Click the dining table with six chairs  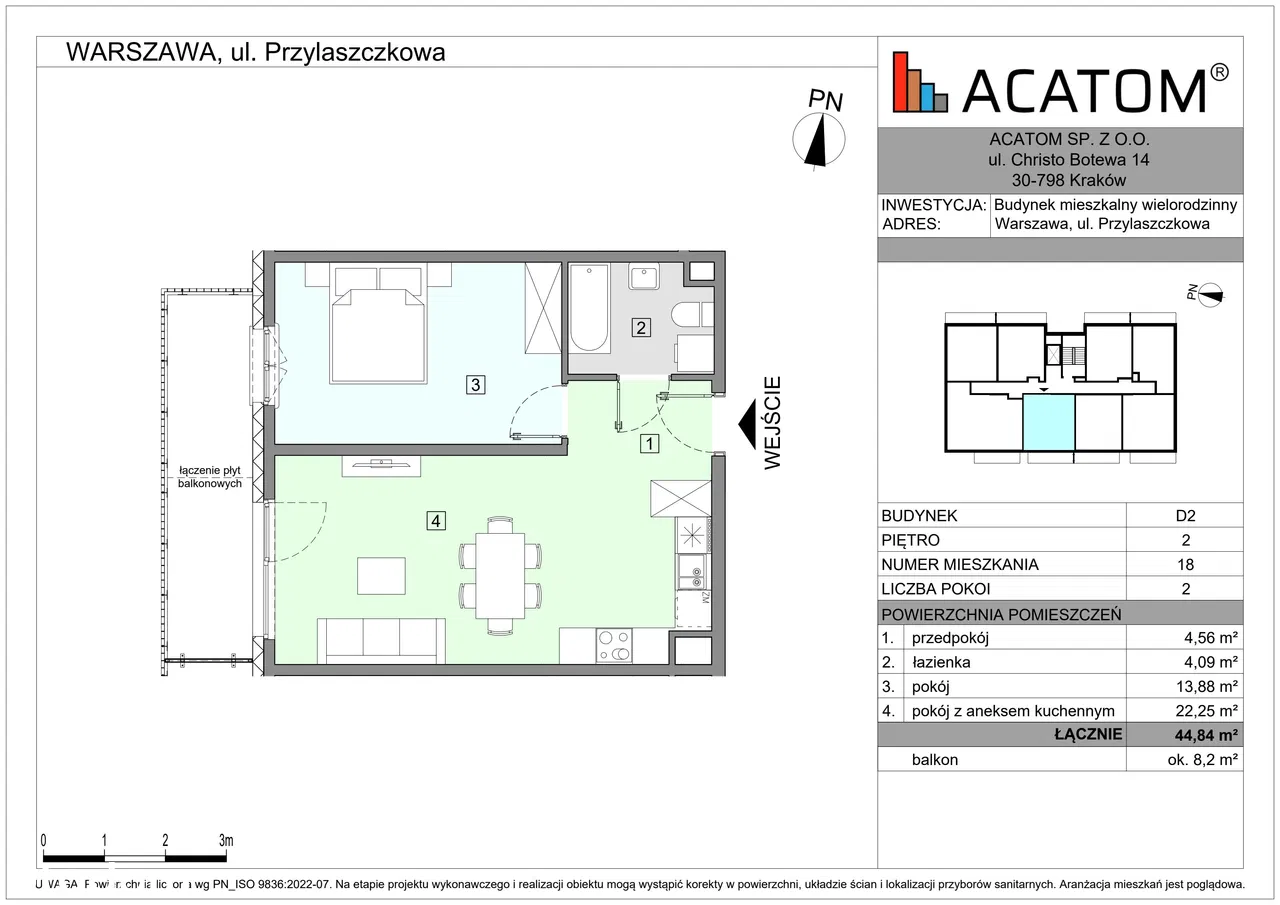(x=500, y=575)
